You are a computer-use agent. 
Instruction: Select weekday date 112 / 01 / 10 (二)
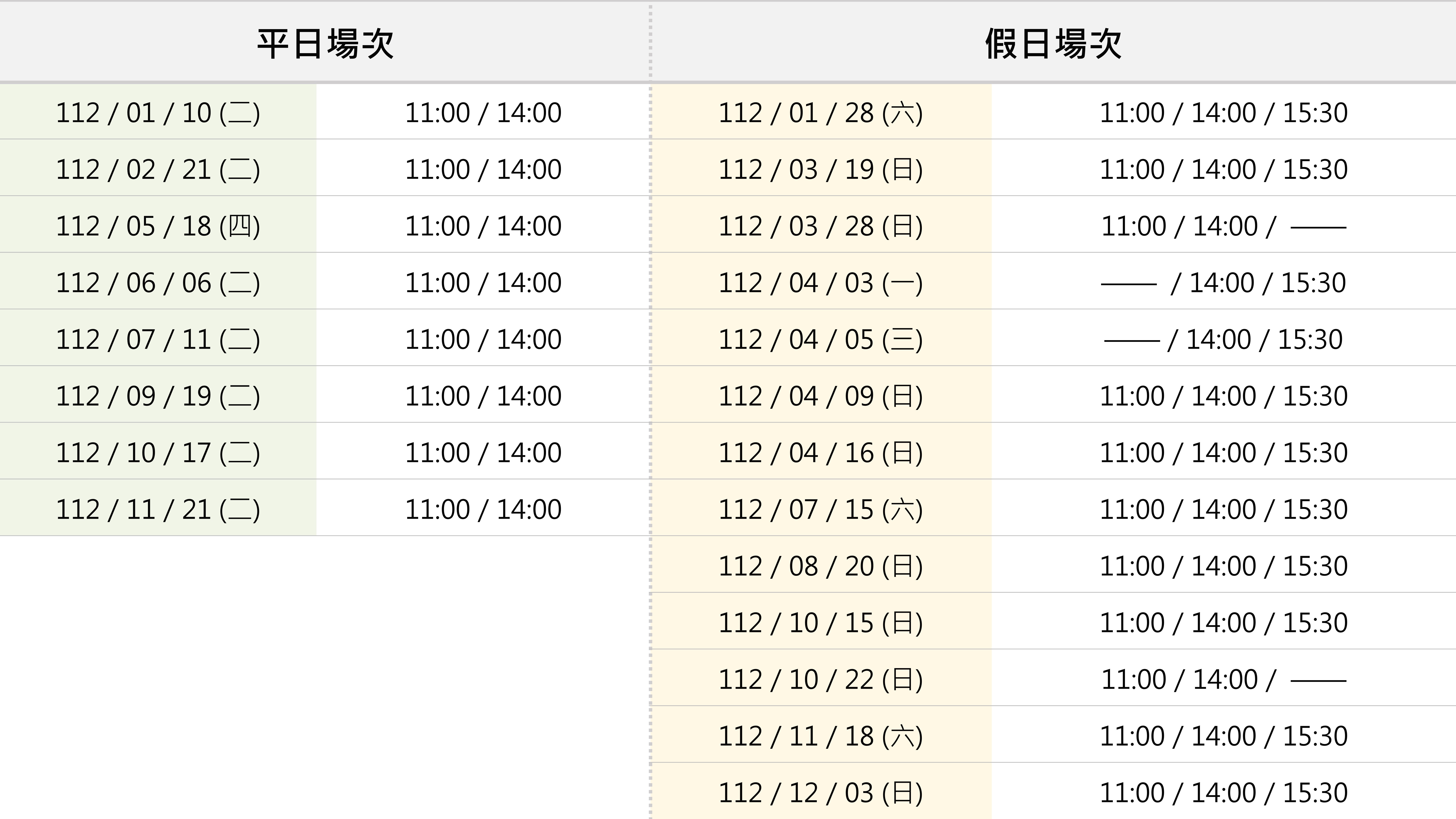coord(158,113)
